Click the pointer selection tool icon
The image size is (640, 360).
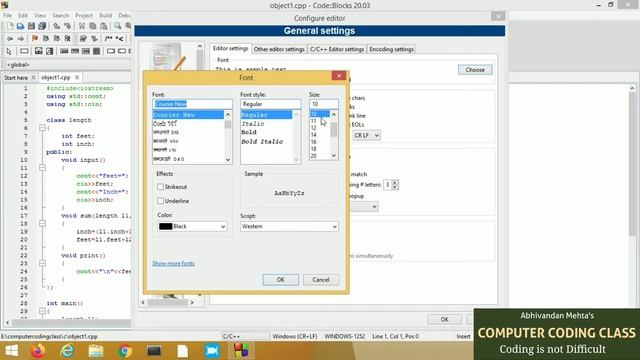[x=9, y=51]
